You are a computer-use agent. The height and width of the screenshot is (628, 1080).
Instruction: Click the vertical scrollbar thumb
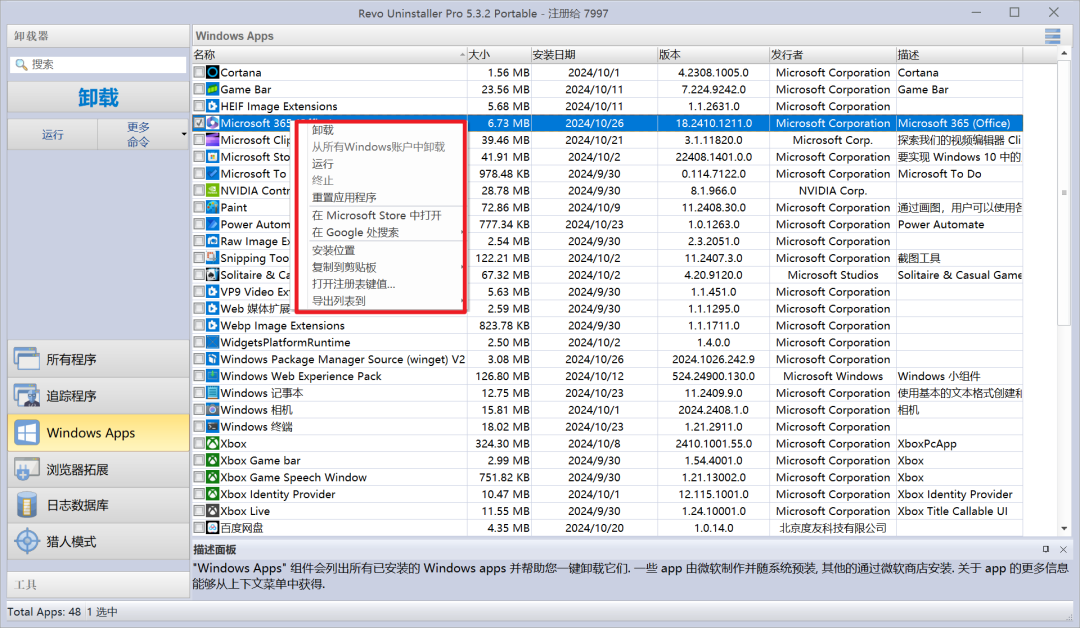(x=1064, y=193)
